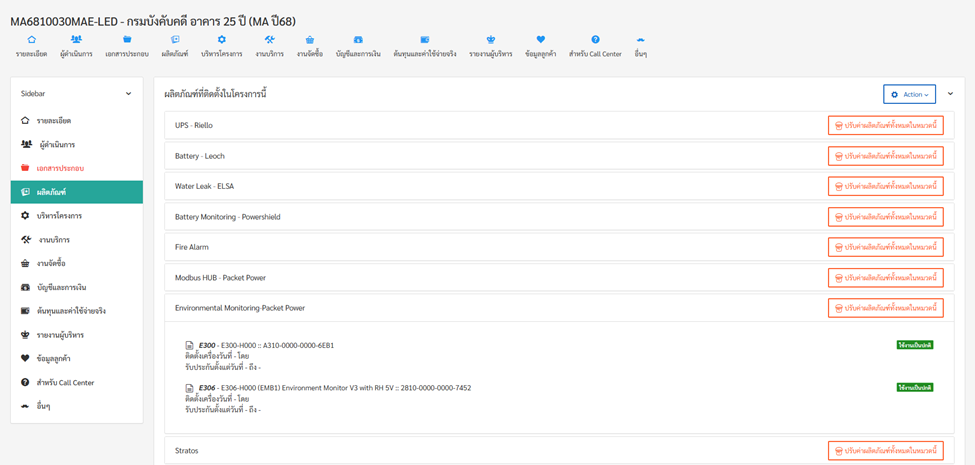
Task: Click the orange adjust-all button for Battery - Leoch
Action: pos(885,156)
